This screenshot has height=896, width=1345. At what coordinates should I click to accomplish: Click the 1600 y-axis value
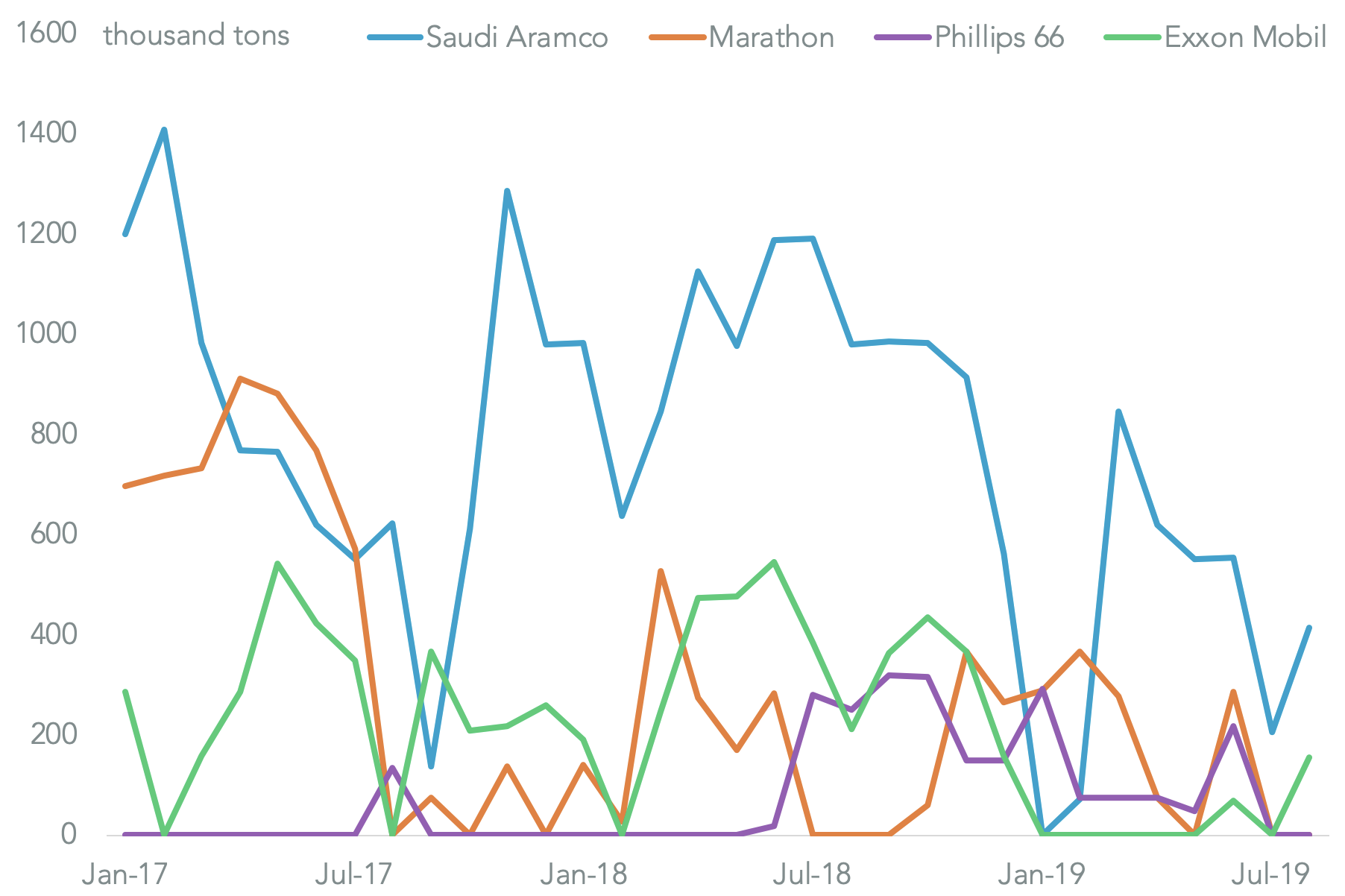[46, 33]
